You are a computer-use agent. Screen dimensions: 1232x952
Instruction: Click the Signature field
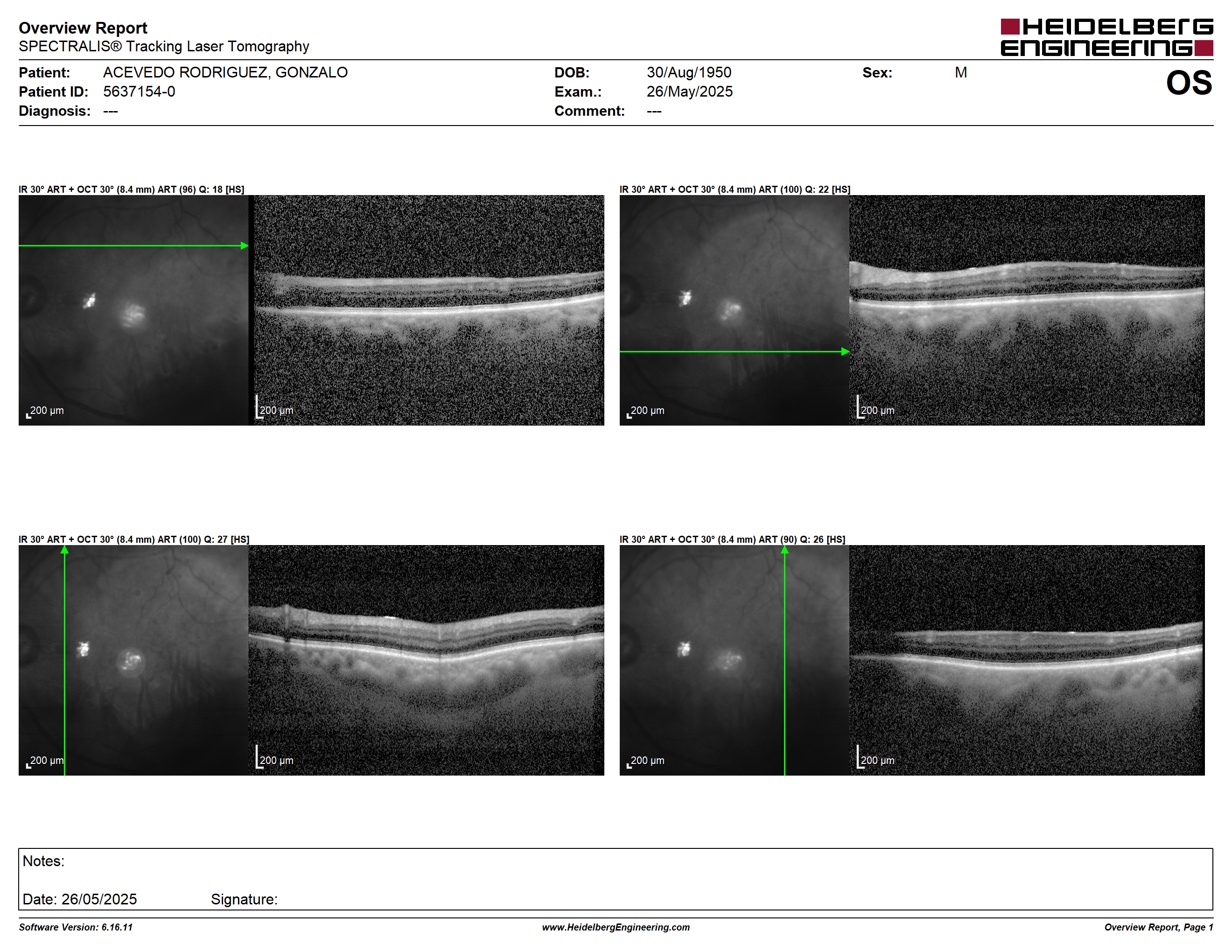click(x=244, y=899)
